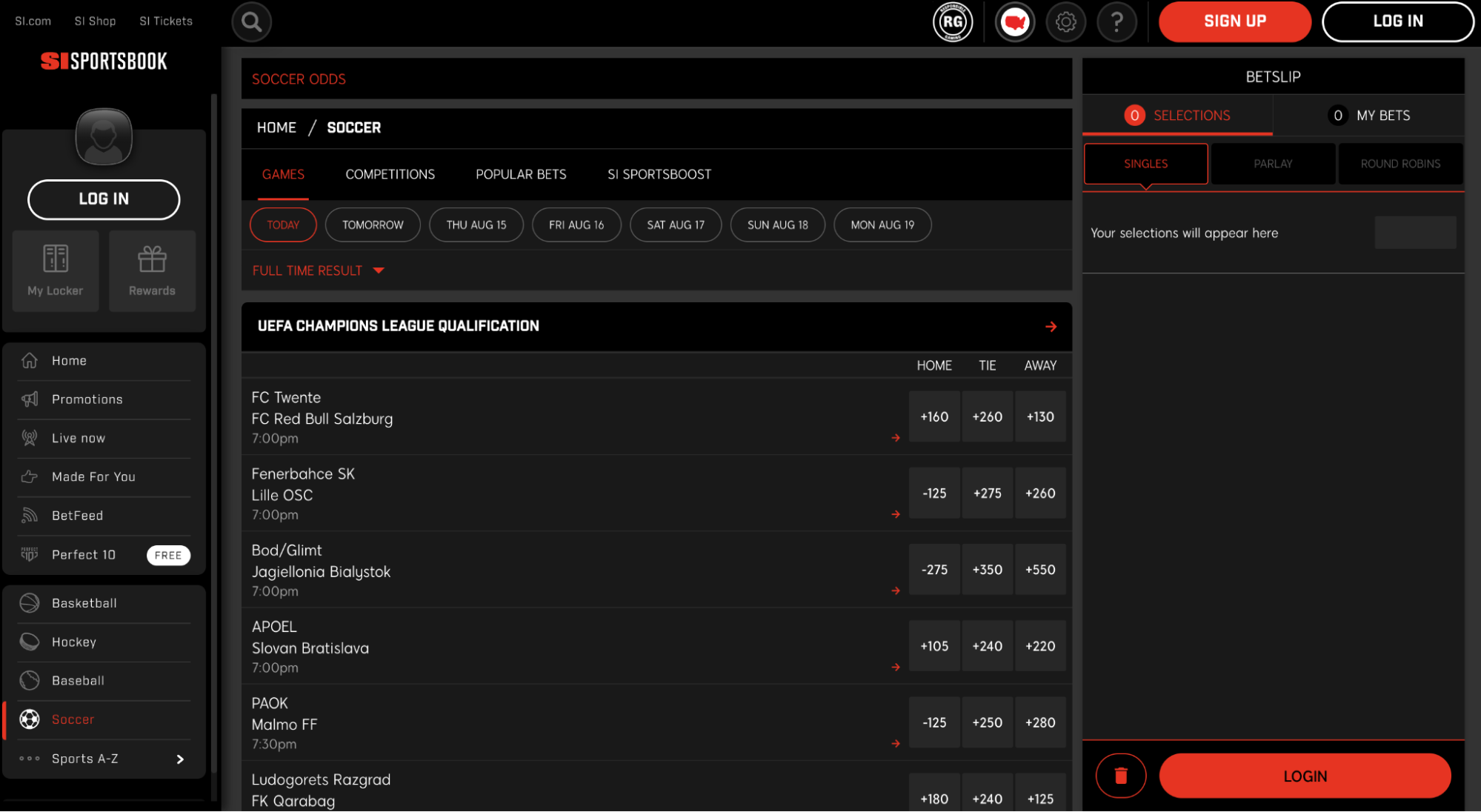Image resolution: width=1481 pixels, height=812 pixels.
Task: Open My Locker
Action: 56,270
